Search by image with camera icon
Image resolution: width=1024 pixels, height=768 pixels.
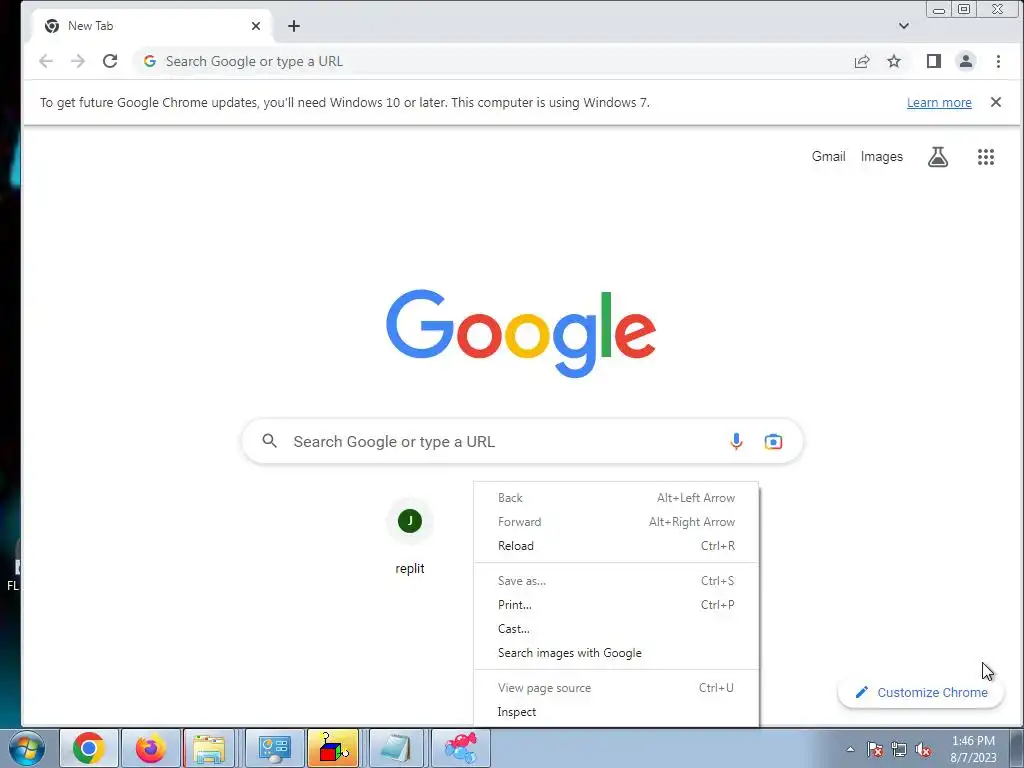[x=773, y=441]
